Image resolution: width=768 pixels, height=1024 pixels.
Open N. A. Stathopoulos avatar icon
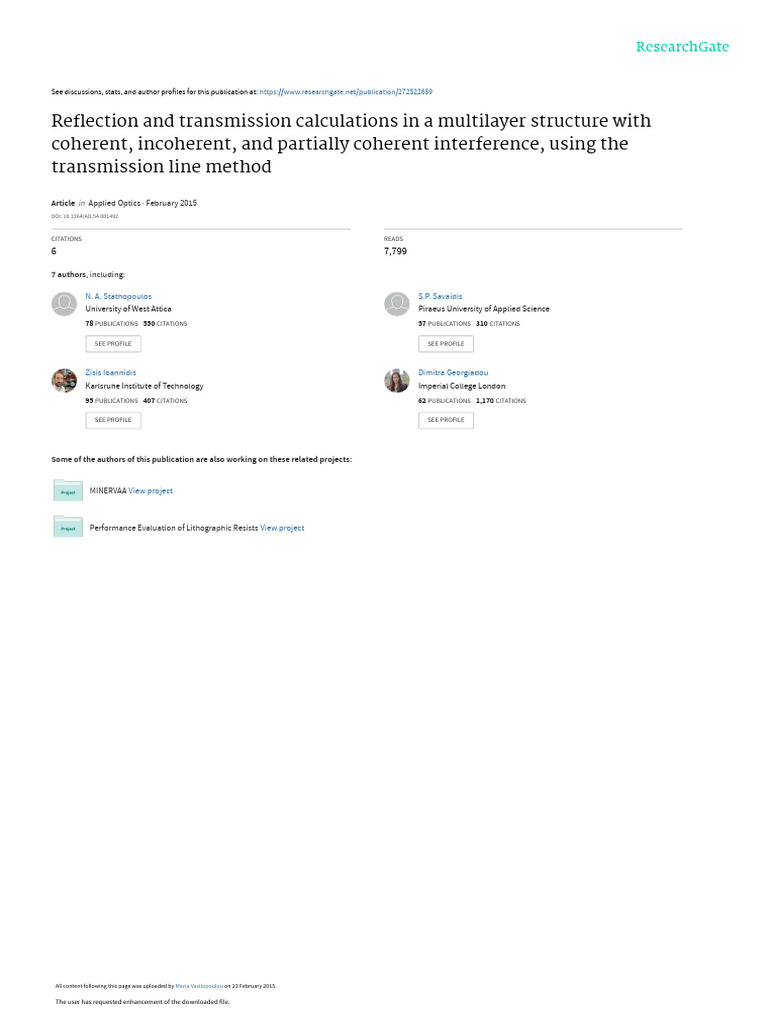click(x=64, y=304)
